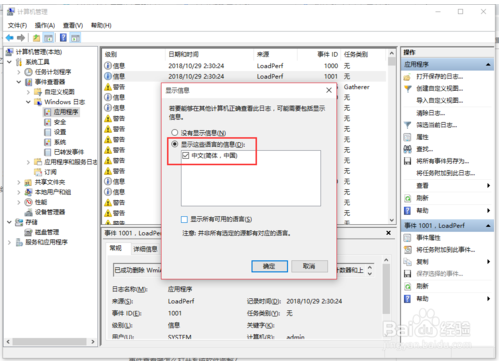
Task: Enable the 显示所有可用的语言(S) checkbox
Action: pyautogui.click(x=184, y=219)
